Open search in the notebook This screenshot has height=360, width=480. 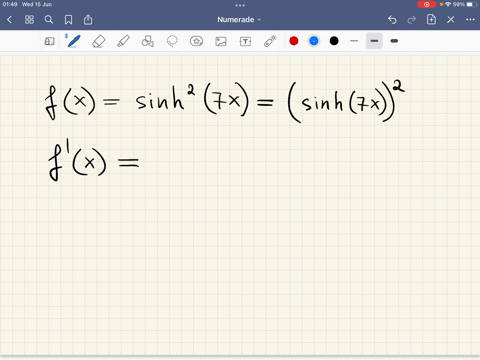point(49,20)
